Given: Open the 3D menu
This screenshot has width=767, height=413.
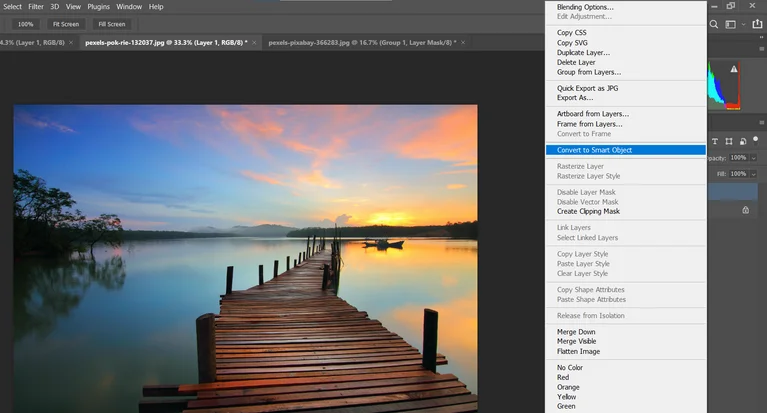Looking at the screenshot, I should point(55,6).
